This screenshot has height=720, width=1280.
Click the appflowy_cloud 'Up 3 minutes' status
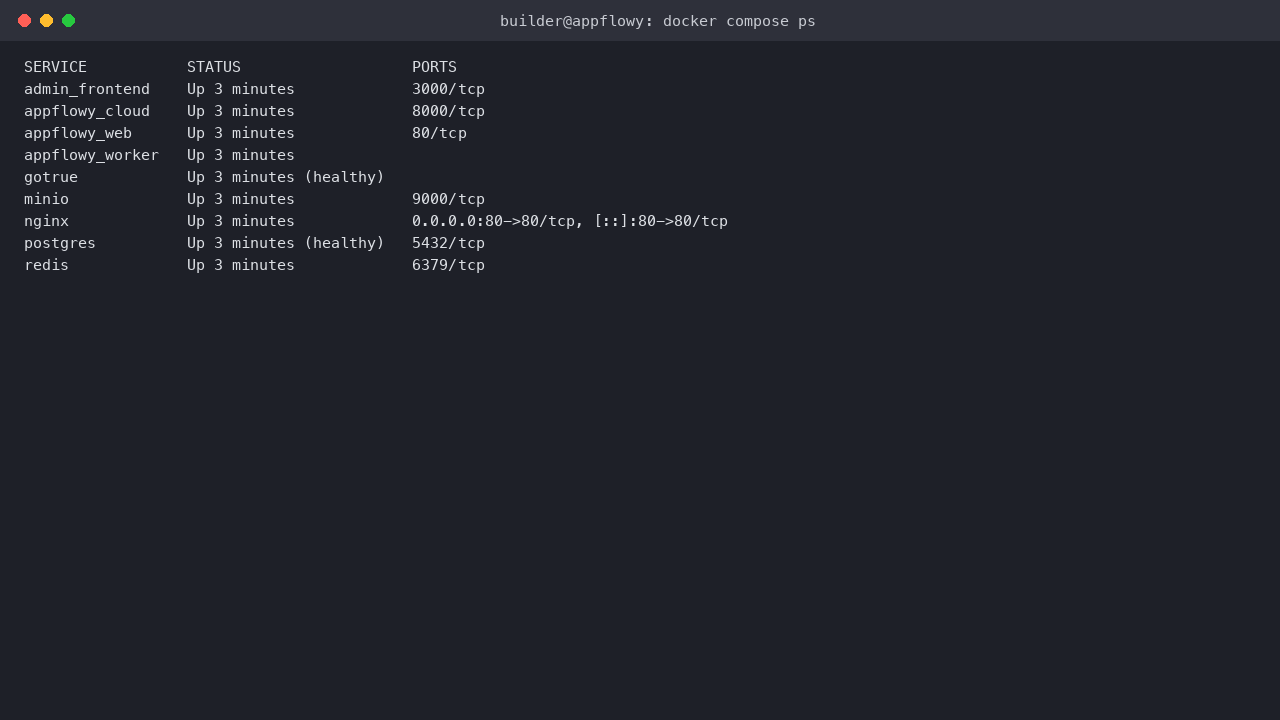click(241, 111)
